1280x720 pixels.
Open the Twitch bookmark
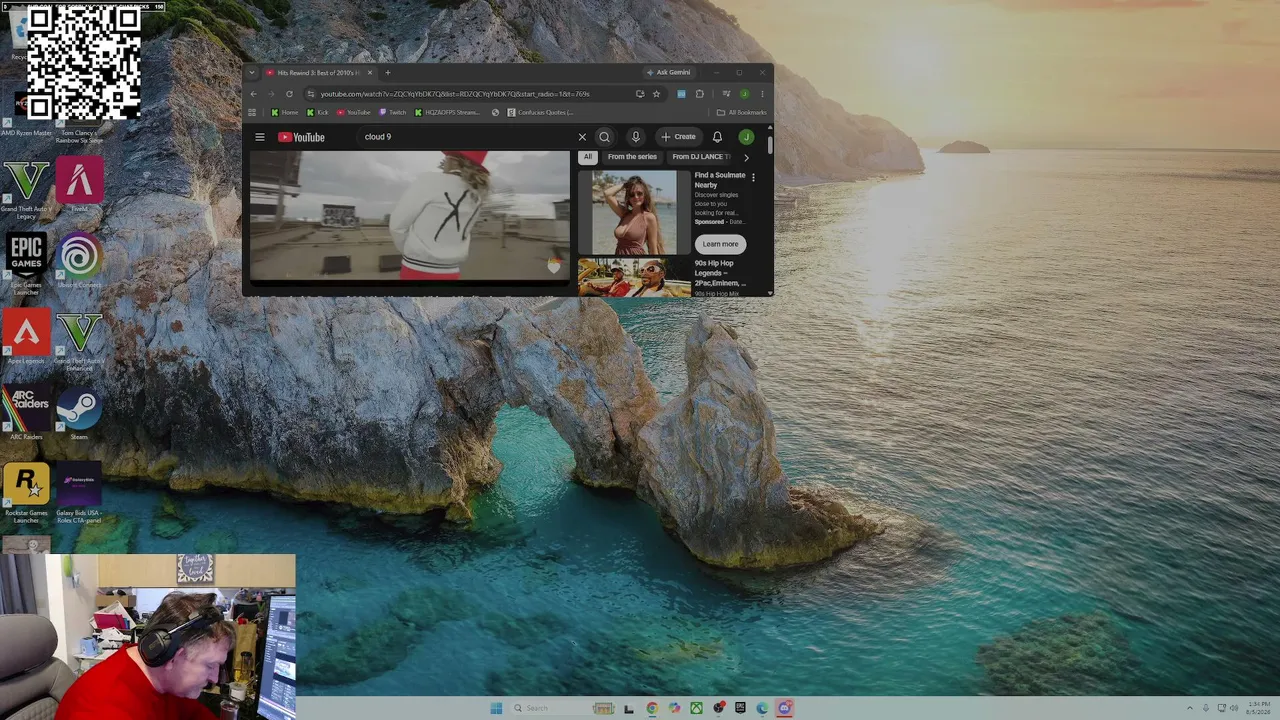392,113
